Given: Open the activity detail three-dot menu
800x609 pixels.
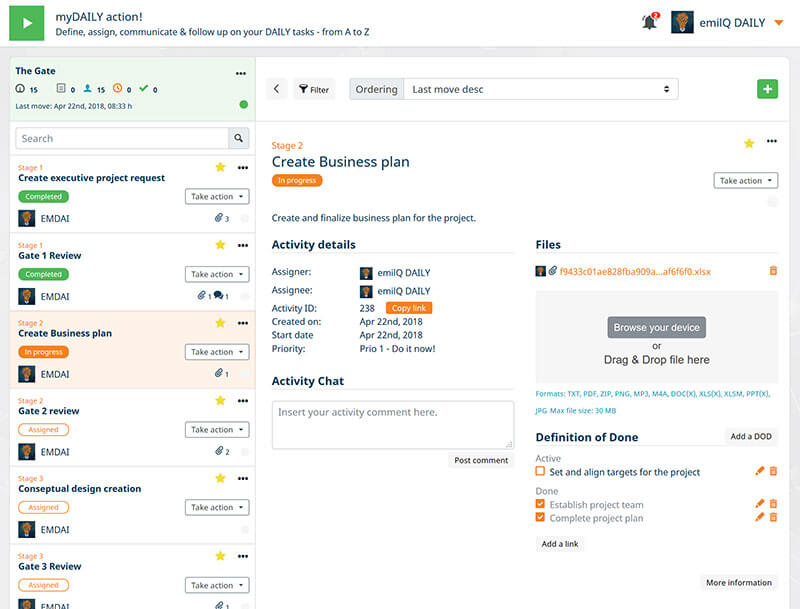Looking at the screenshot, I should click(772, 141).
